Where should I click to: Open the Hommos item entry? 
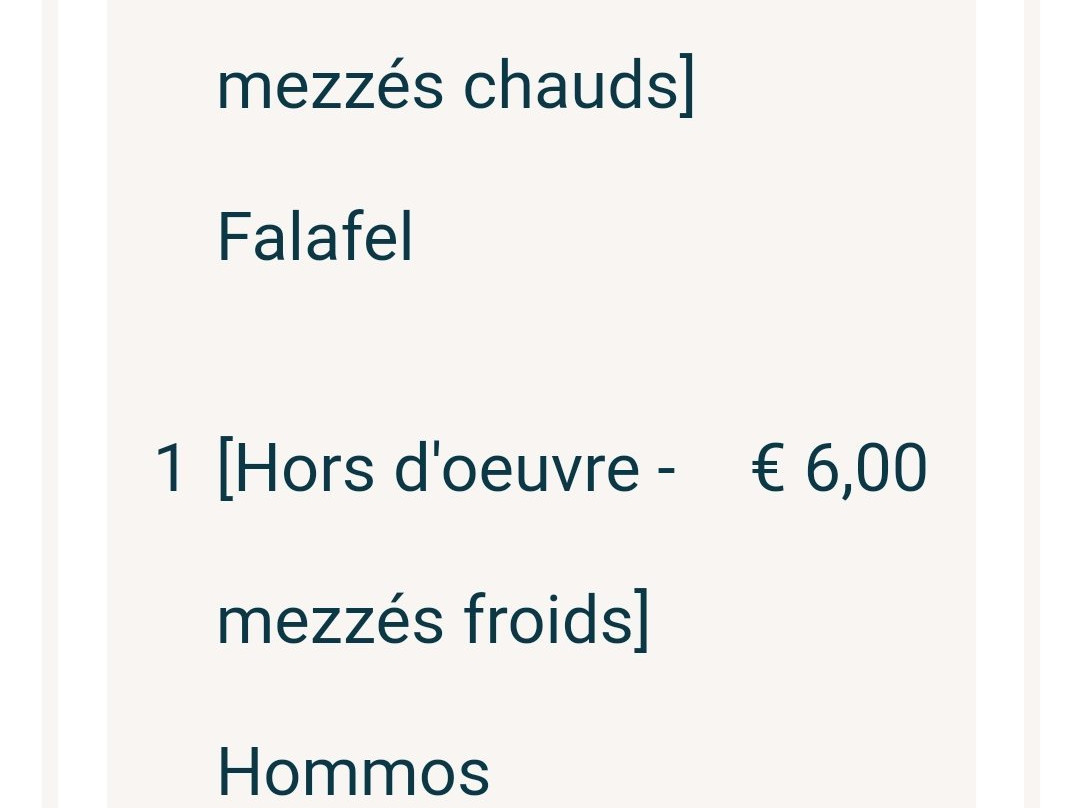pos(353,771)
